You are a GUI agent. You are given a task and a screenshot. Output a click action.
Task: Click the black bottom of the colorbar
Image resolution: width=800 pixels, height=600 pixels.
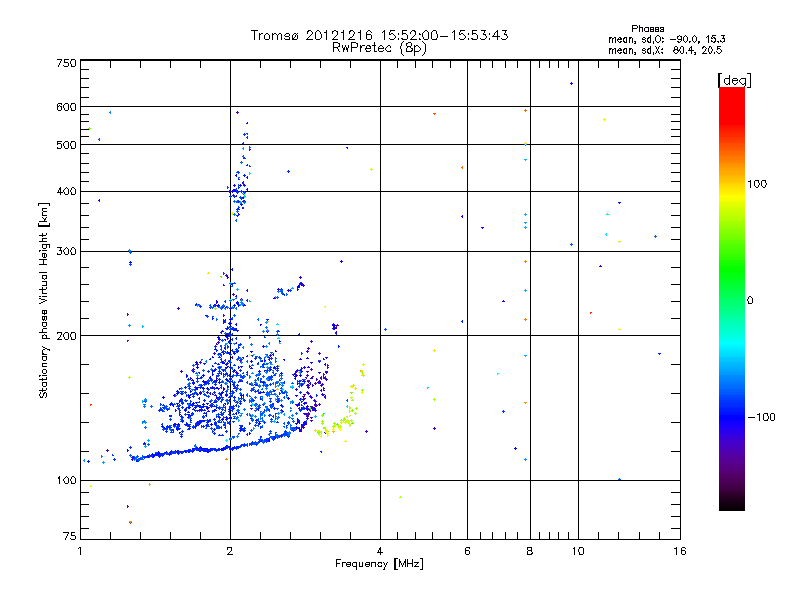(732, 503)
